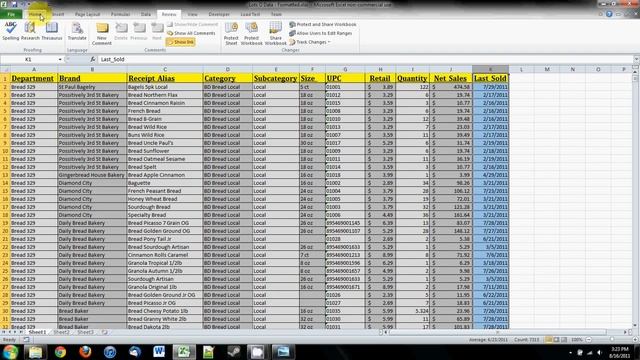Click the horizontal scrollbar
The height and width of the screenshot is (360, 640).
point(498,332)
